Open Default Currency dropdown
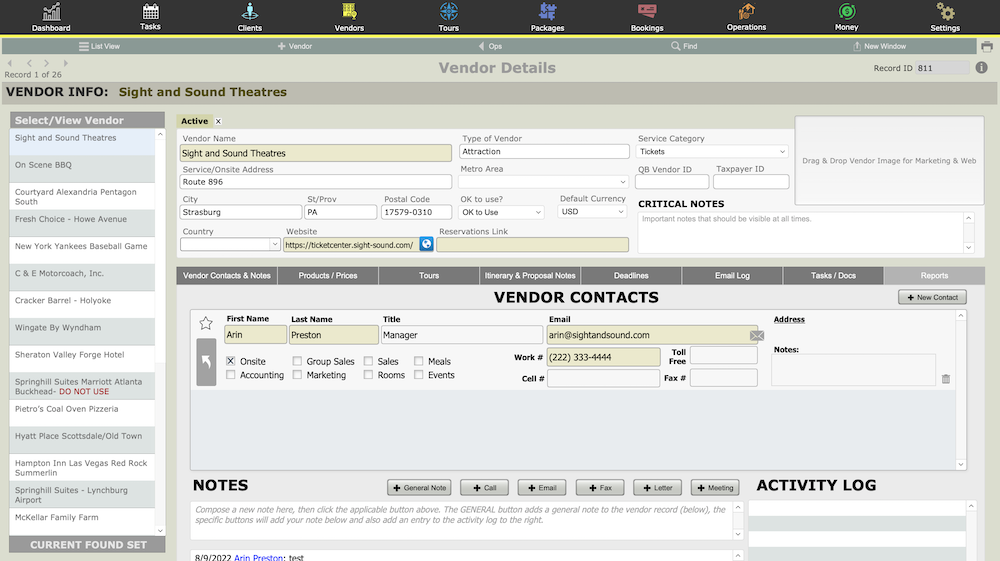Viewport: 1000px width, 561px height. point(592,212)
